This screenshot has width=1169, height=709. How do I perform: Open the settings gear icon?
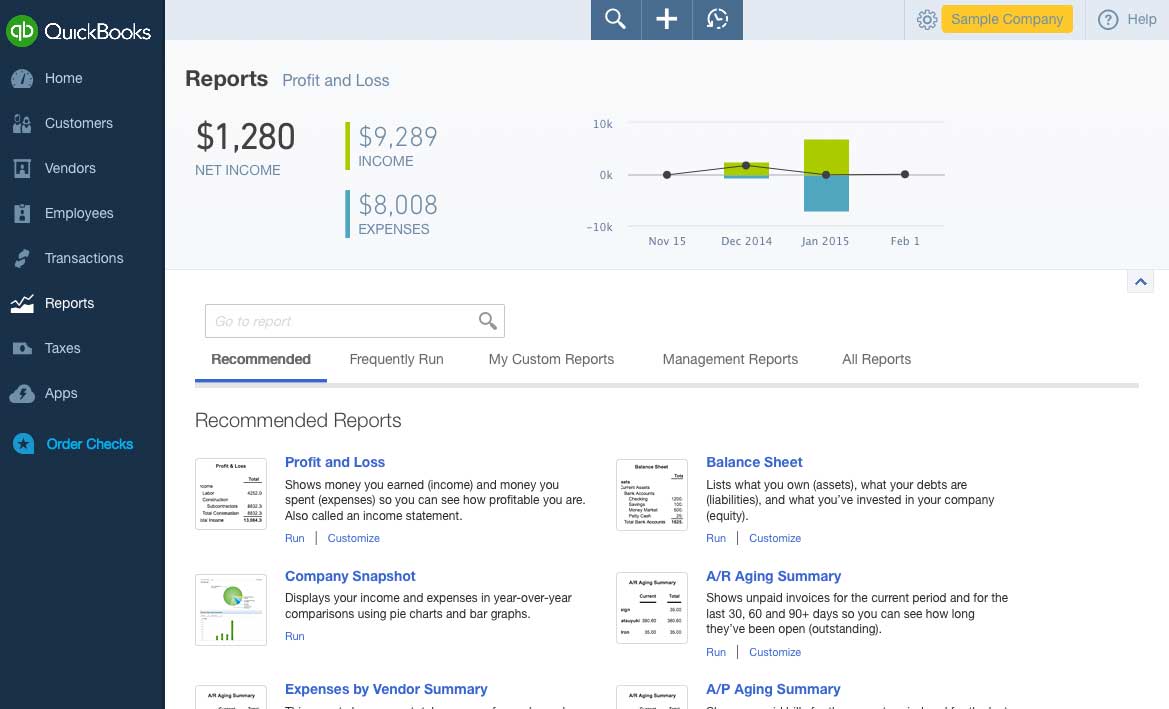927,19
